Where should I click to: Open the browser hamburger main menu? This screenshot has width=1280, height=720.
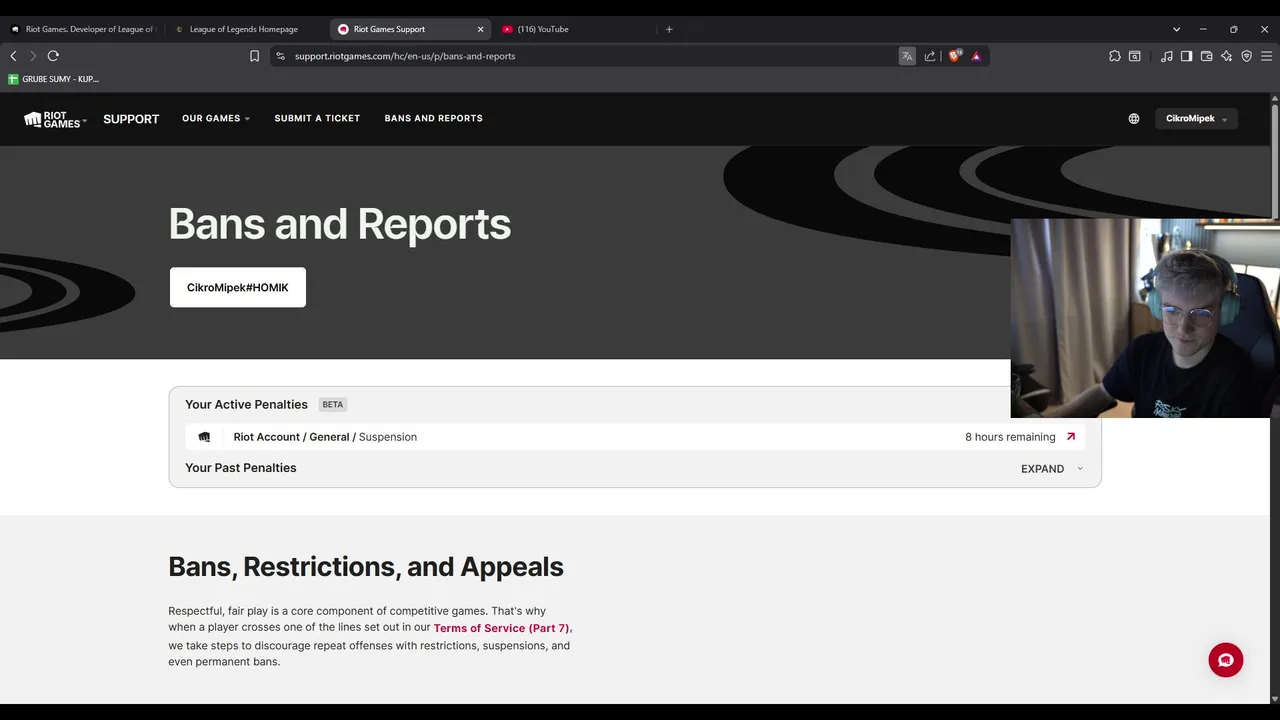(x=1266, y=56)
